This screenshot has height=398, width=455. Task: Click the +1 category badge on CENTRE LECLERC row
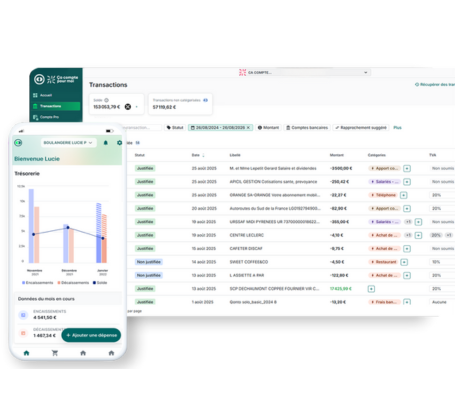408,235
